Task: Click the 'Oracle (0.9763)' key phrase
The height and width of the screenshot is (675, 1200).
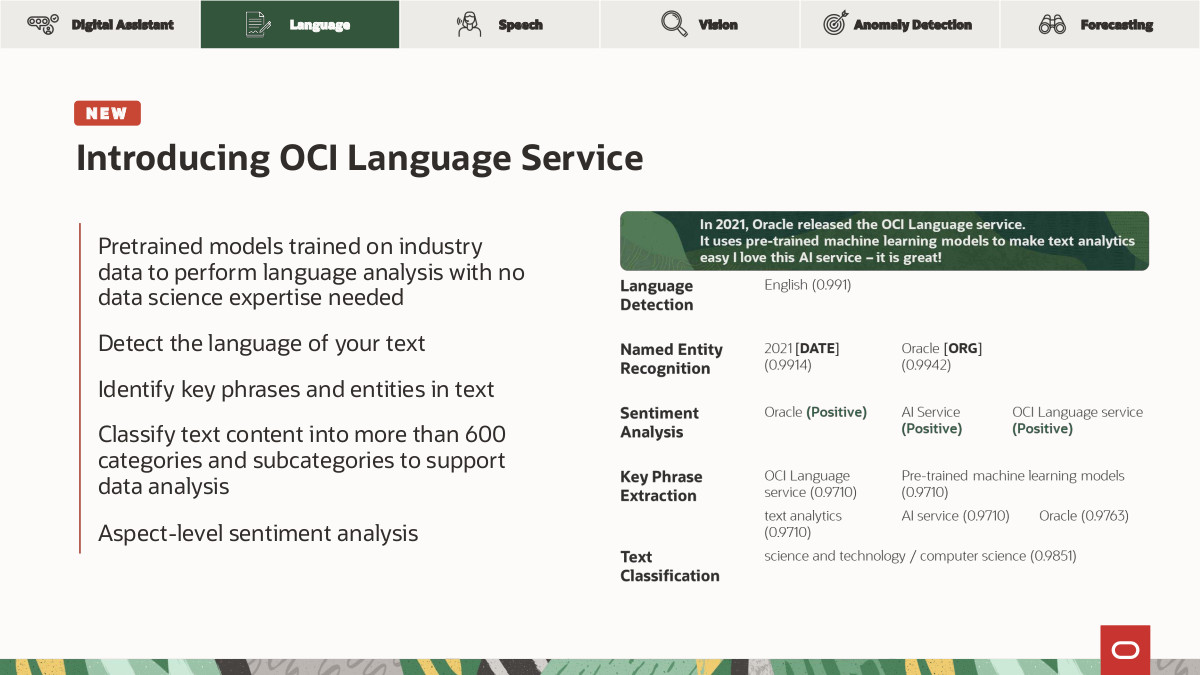Action: pos(1084,516)
